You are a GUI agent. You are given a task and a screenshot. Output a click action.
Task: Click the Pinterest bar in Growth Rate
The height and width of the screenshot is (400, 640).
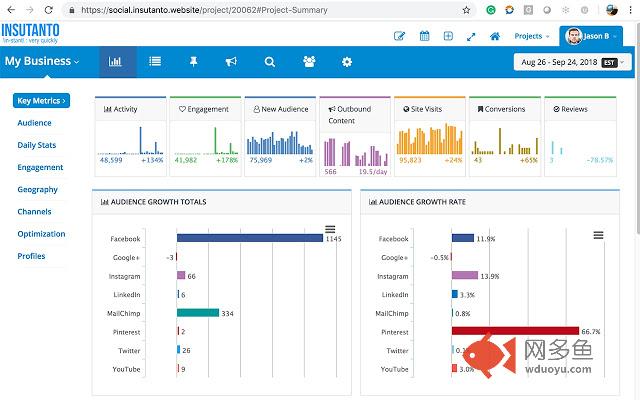[516, 331]
